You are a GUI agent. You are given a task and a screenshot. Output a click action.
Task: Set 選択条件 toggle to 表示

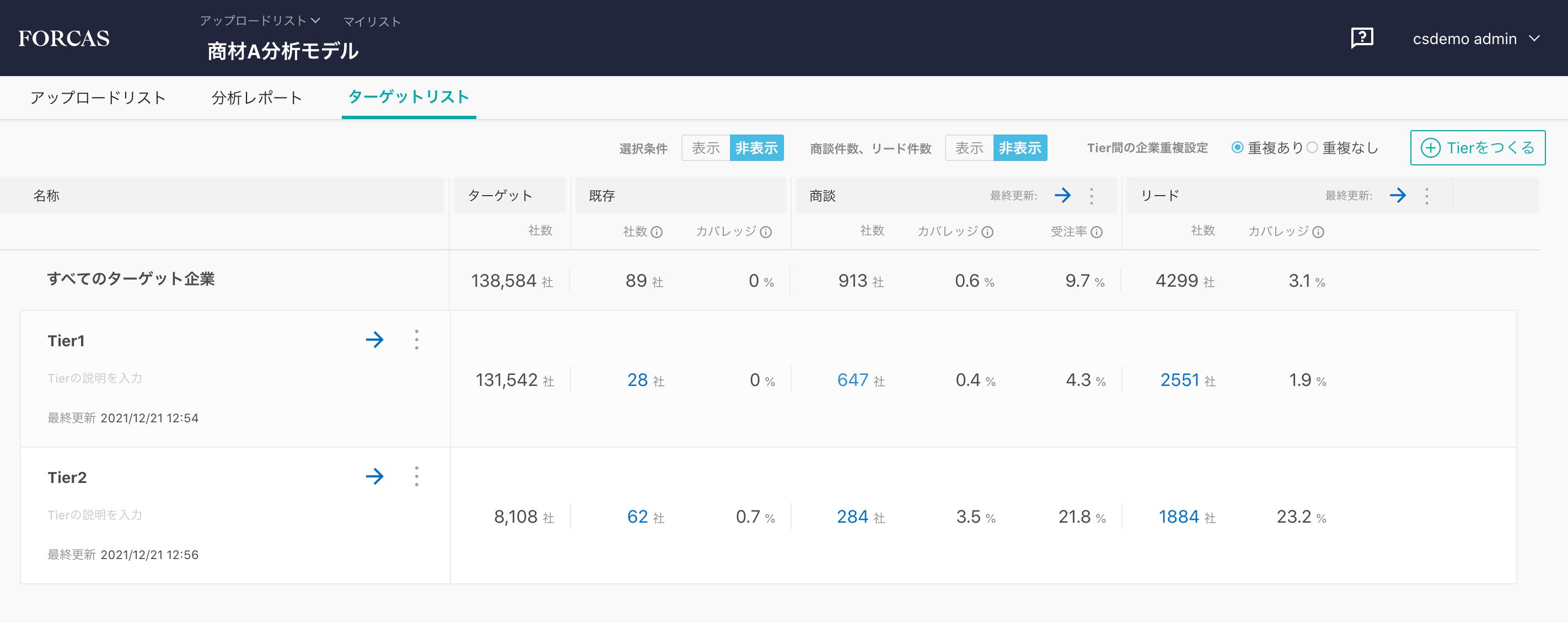click(x=706, y=148)
